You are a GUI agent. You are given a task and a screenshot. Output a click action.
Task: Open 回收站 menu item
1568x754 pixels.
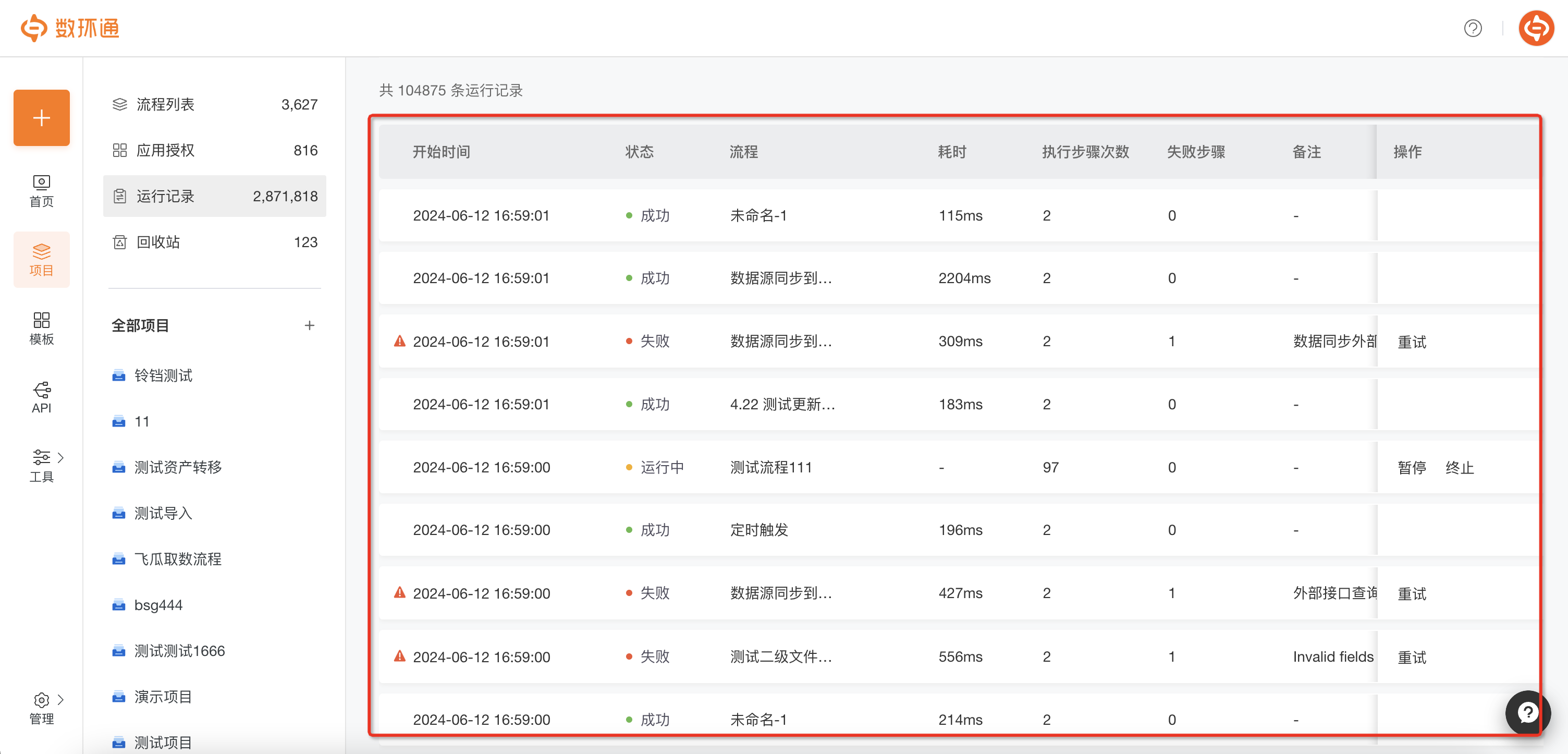click(x=214, y=242)
